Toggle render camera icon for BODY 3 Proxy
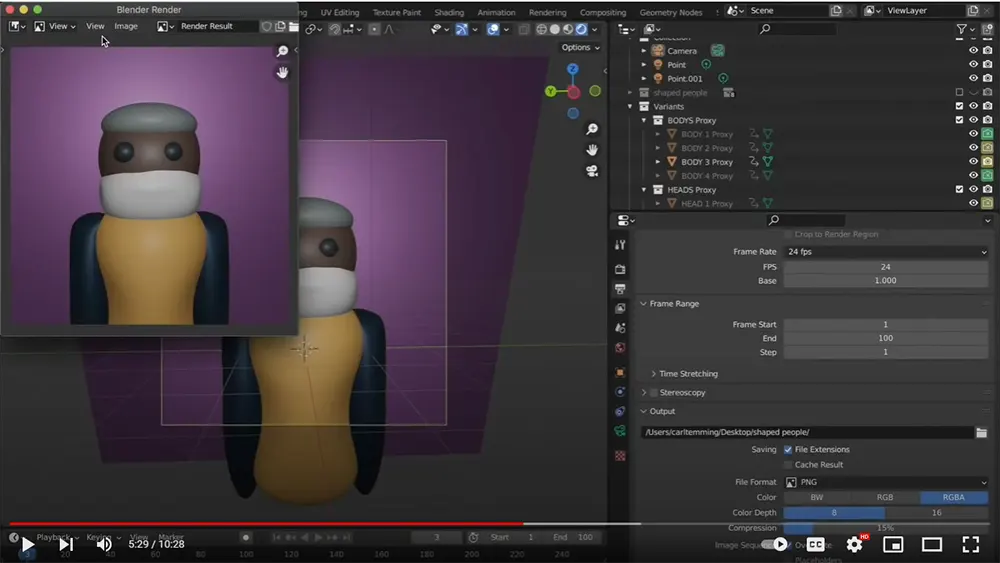 point(987,161)
